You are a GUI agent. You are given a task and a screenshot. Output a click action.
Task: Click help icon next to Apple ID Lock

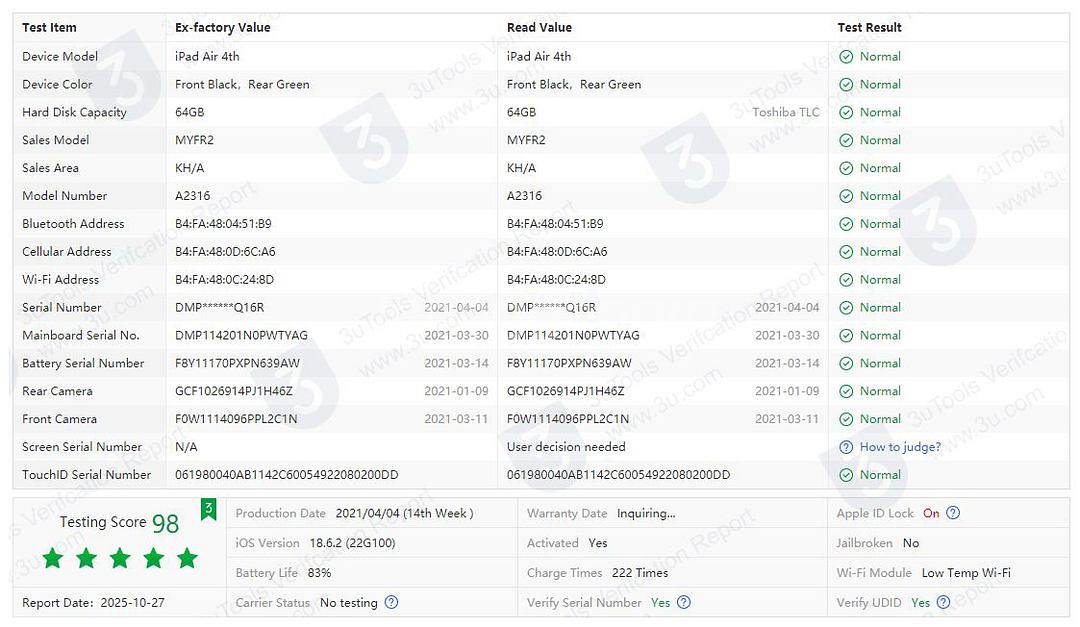point(953,513)
